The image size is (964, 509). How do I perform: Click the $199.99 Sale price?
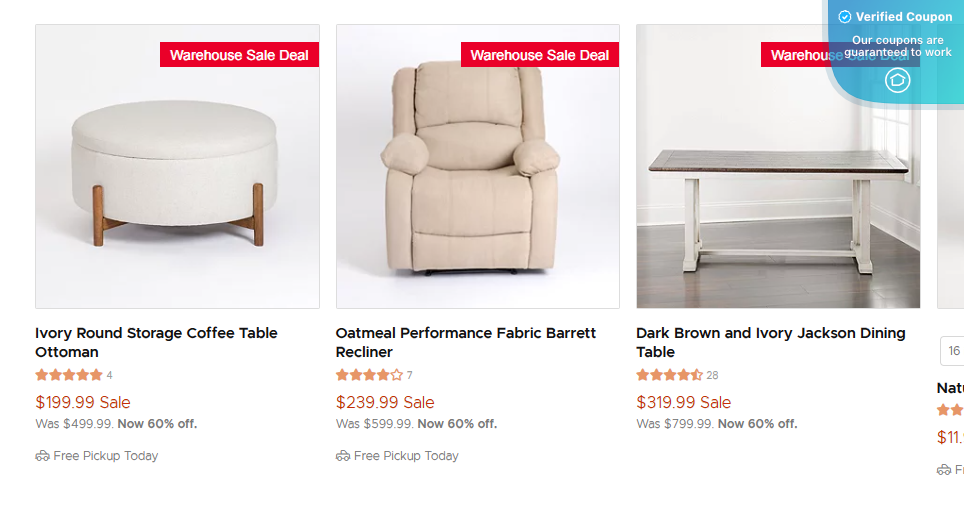coord(83,402)
